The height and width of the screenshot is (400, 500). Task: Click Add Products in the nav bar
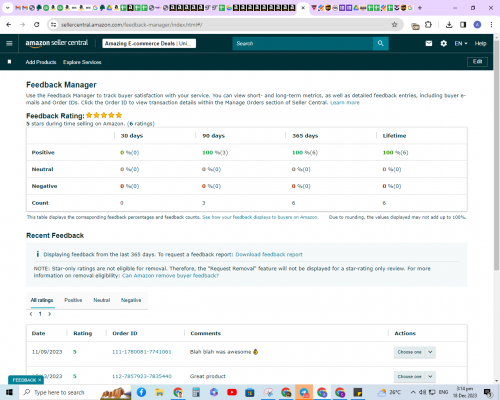click(x=41, y=62)
